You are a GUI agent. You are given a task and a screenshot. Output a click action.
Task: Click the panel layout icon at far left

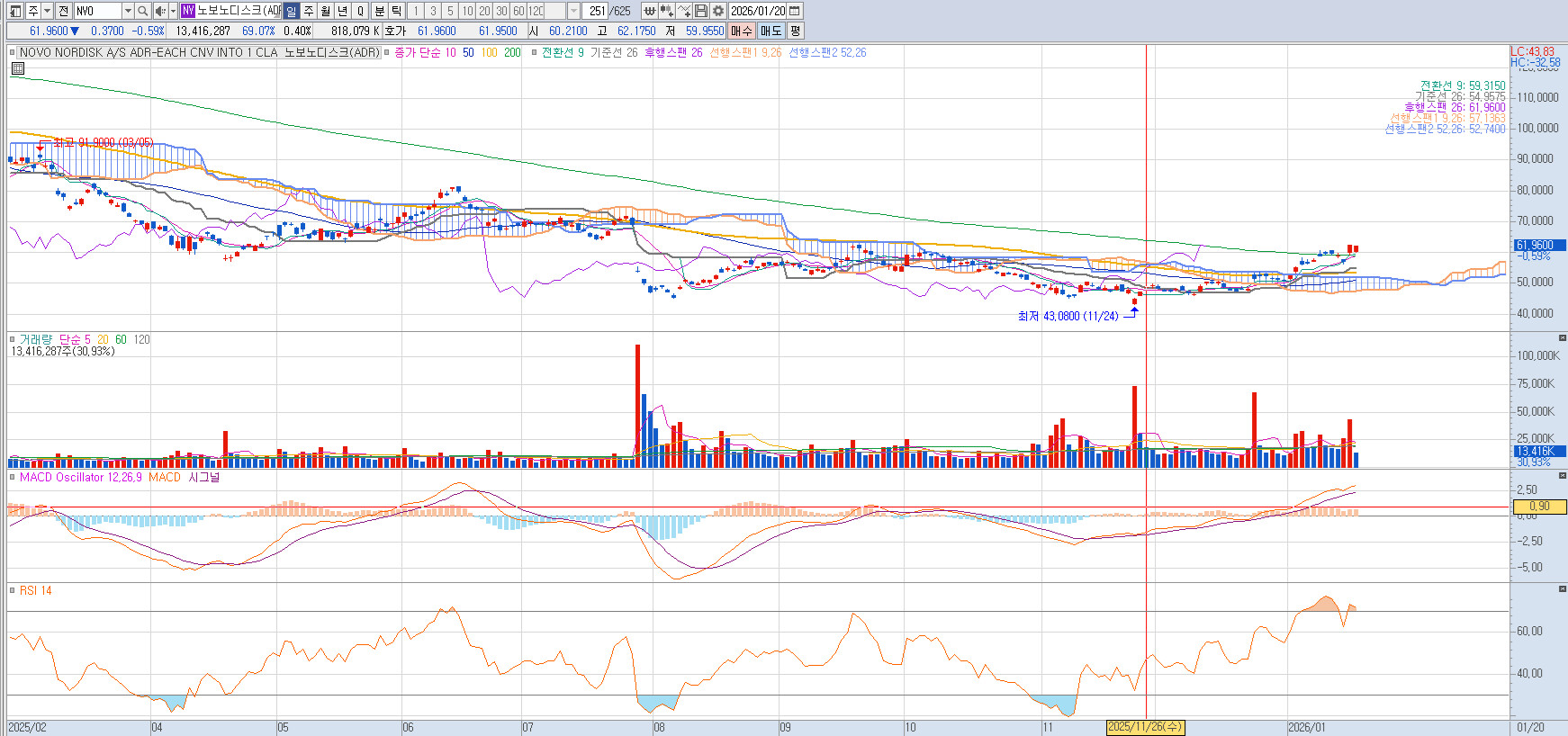click(x=14, y=11)
